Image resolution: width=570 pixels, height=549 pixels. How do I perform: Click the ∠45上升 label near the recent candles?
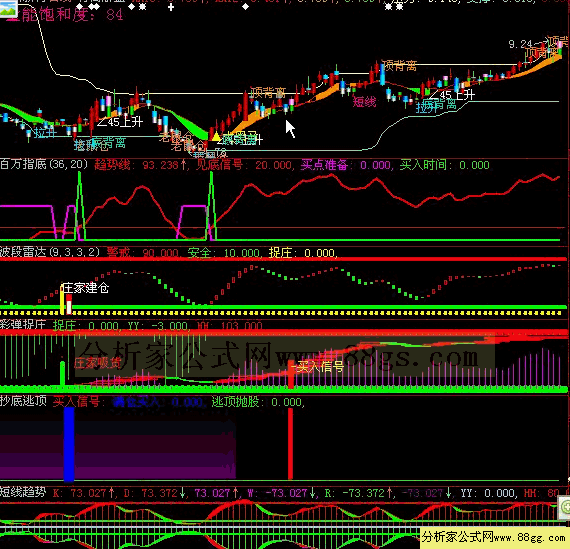[452, 95]
